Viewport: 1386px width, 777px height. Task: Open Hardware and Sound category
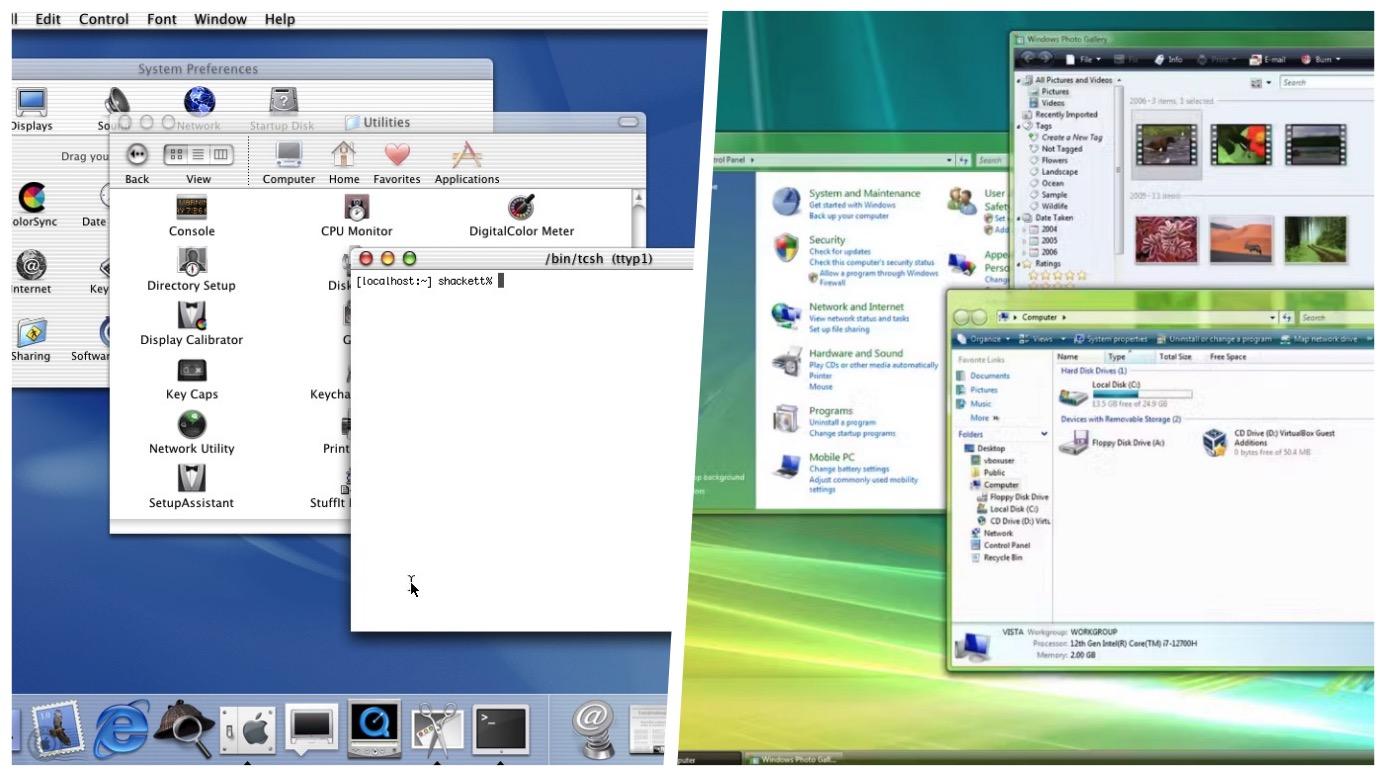pos(855,353)
